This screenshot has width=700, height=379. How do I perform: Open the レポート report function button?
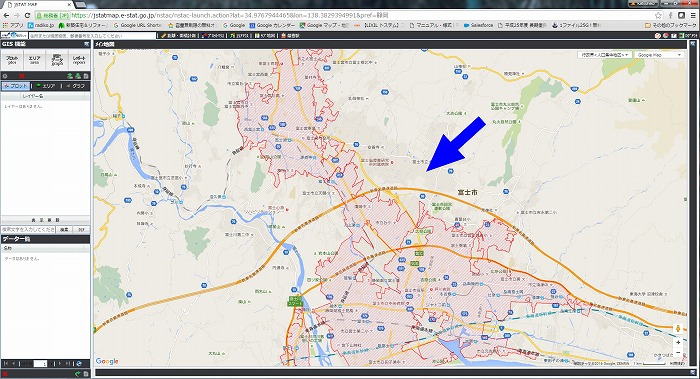click(79, 60)
